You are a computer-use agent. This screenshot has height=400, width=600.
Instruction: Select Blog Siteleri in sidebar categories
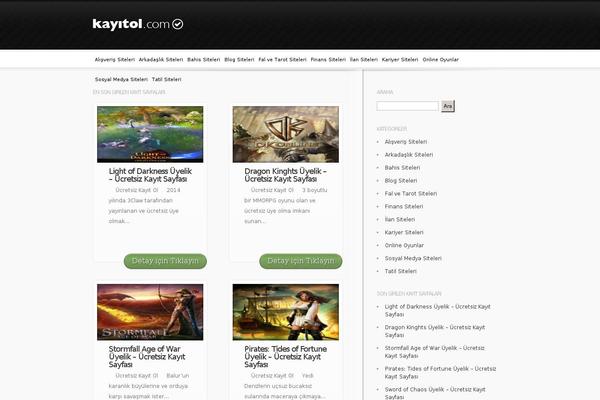pos(401,181)
